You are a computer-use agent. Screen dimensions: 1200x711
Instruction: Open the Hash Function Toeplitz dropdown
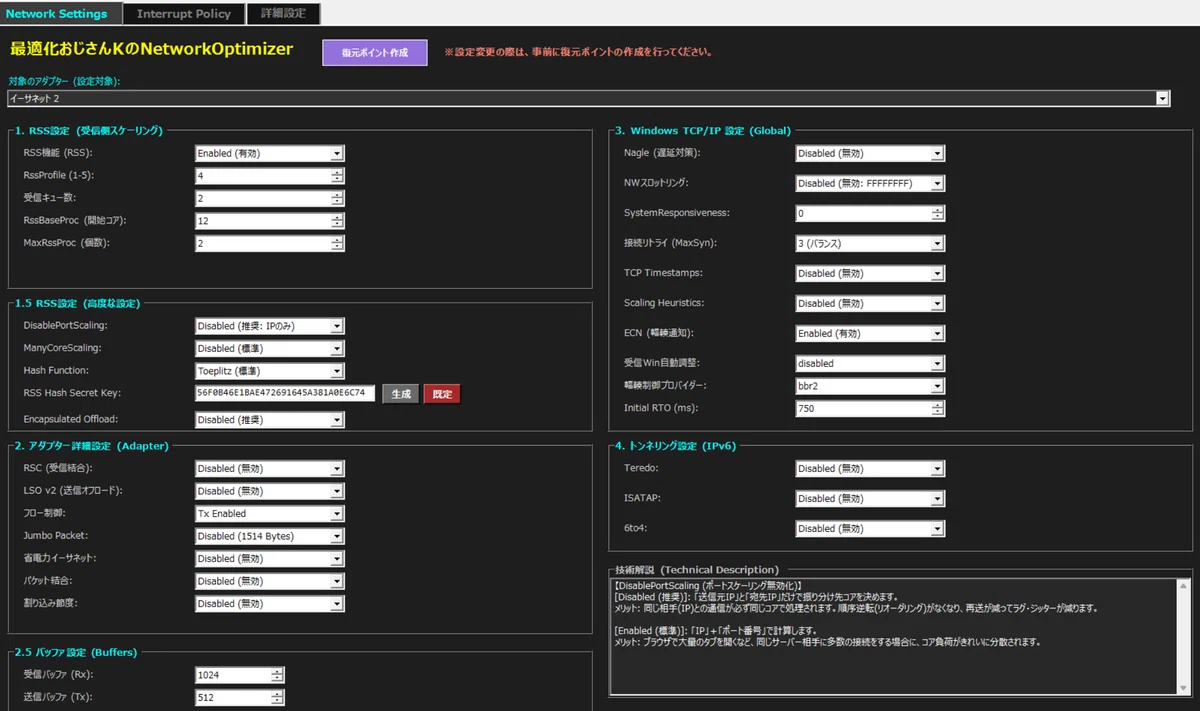270,370
